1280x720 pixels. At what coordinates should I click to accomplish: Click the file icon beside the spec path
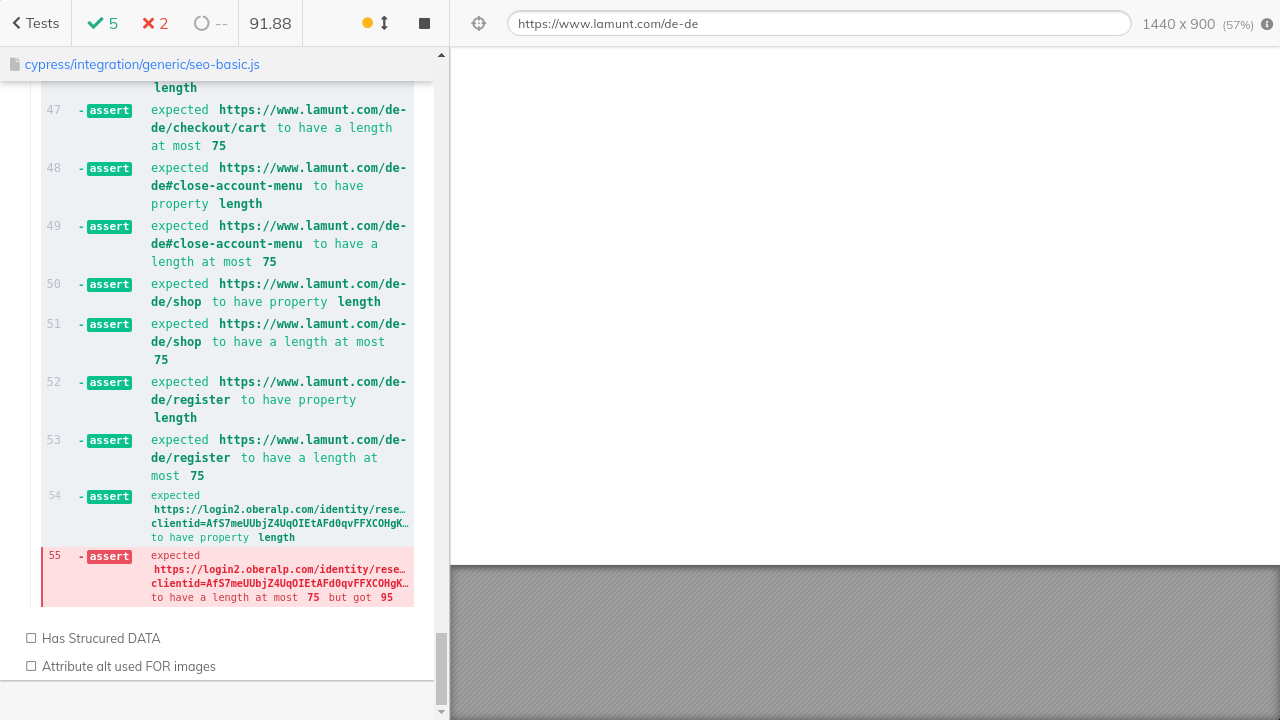click(14, 64)
